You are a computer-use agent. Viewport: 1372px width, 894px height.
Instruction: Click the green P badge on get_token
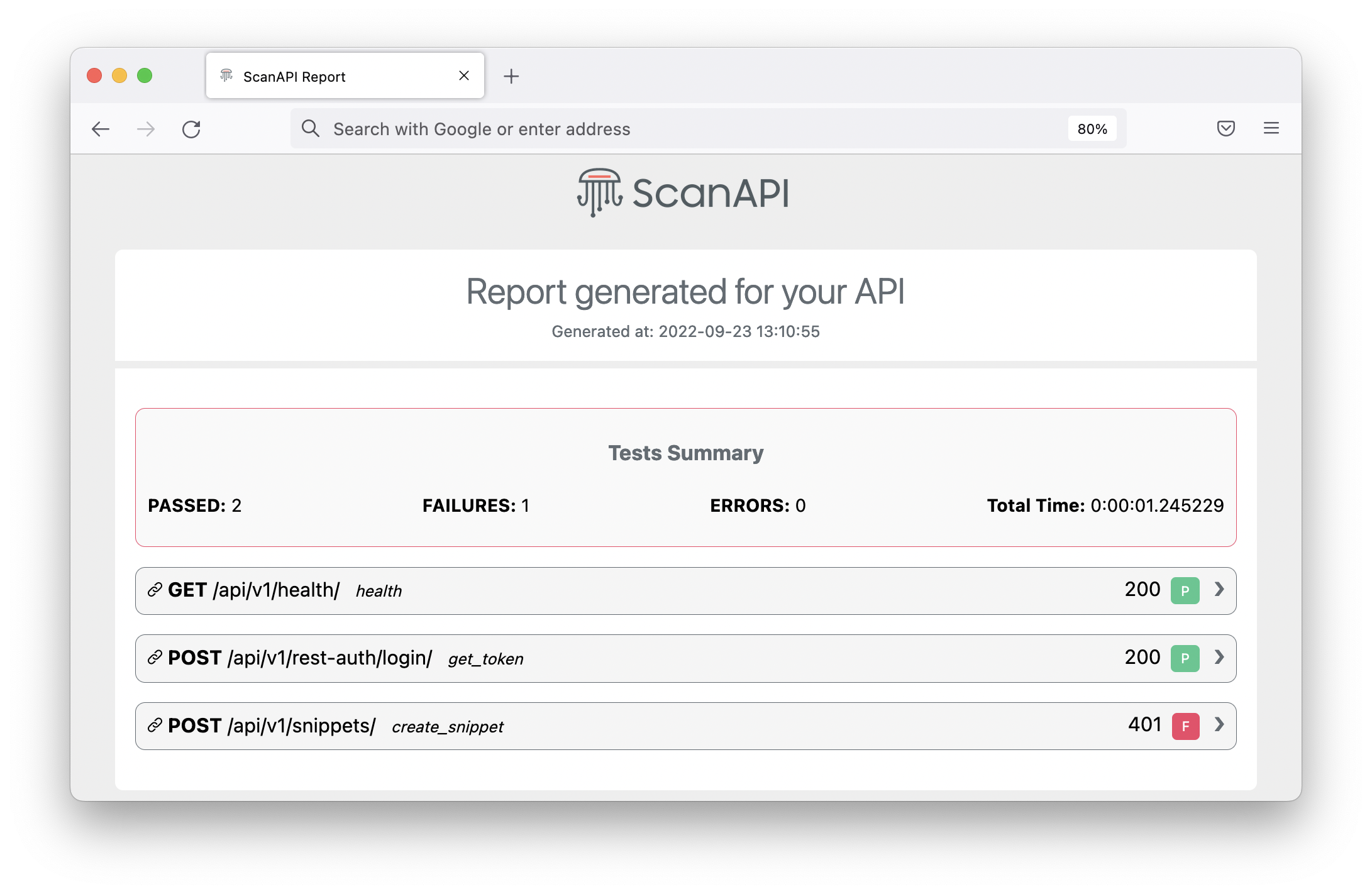click(x=1185, y=658)
